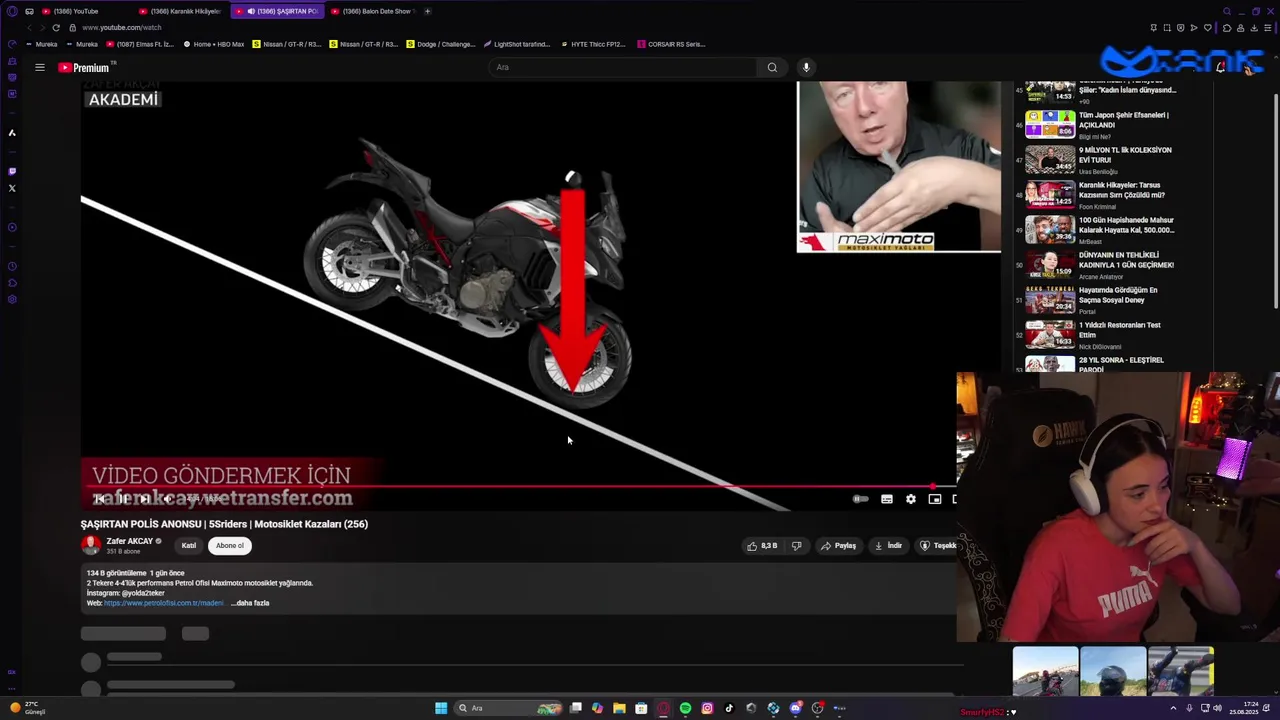Open Instagram from the taskbar

(x=707, y=708)
